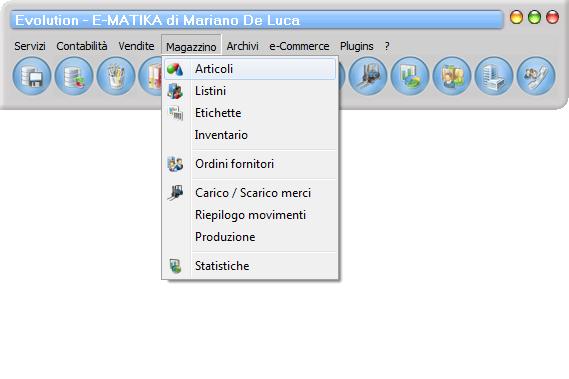Click the forklift warehouse toolbar icon

[368, 76]
